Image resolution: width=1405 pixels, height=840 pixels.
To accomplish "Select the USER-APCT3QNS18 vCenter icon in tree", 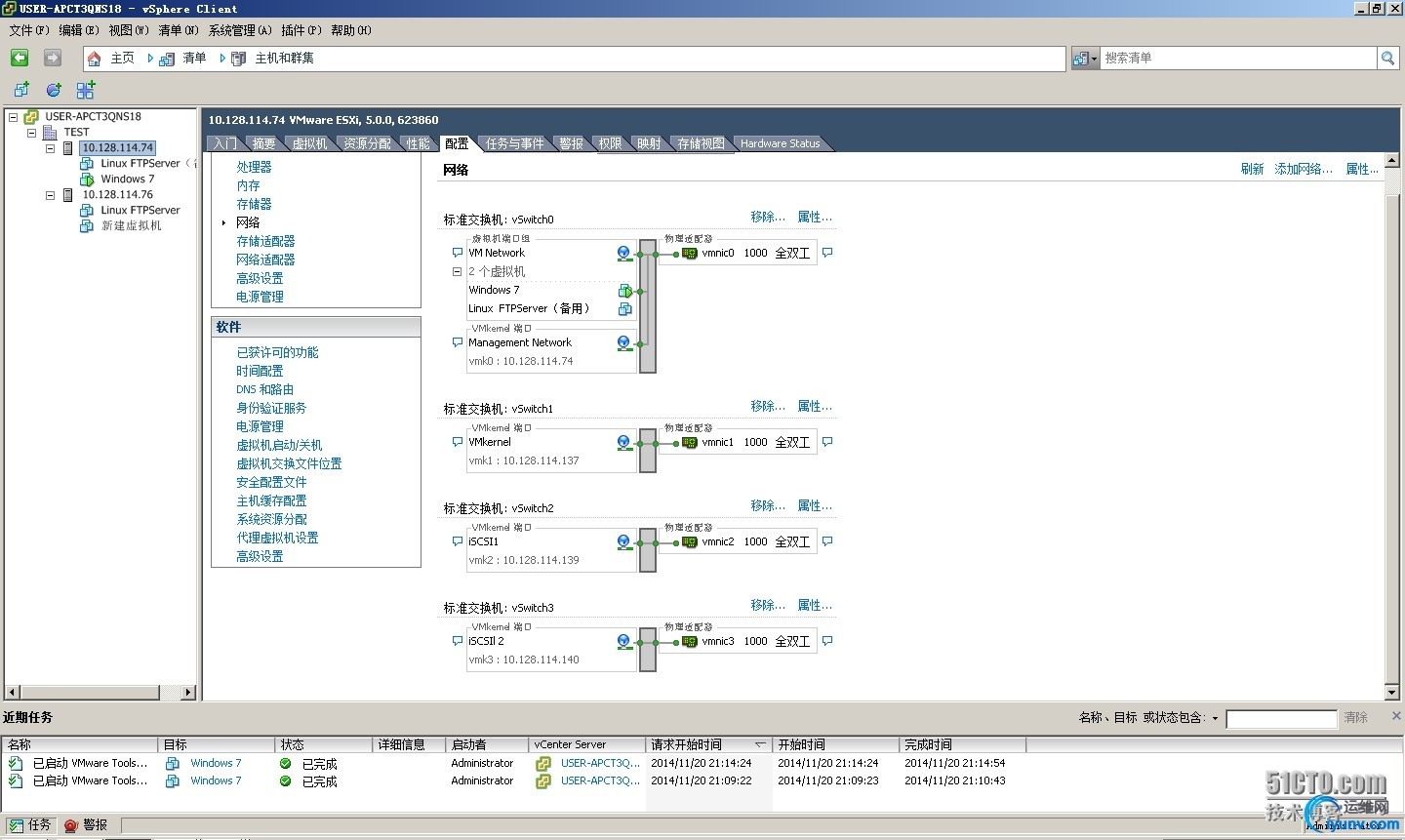I will tap(31, 117).
